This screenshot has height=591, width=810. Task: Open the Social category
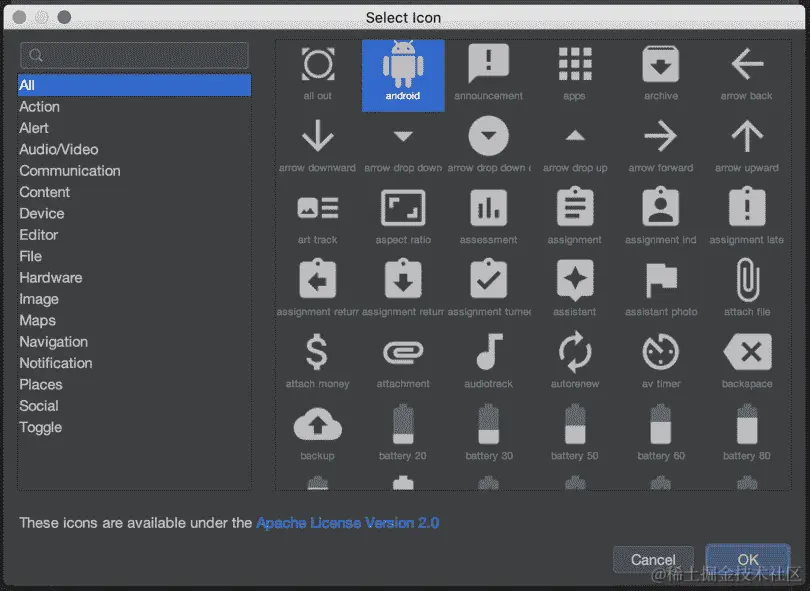[x=134, y=406]
